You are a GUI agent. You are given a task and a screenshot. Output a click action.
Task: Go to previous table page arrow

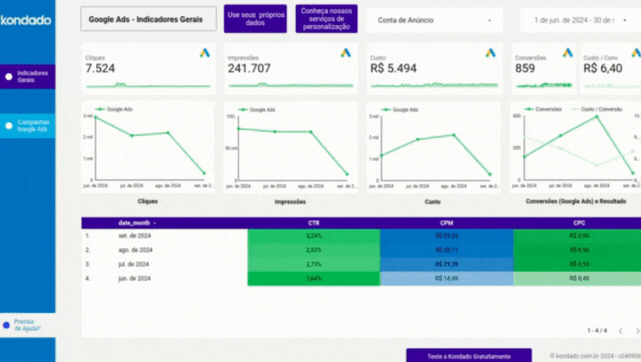click(x=621, y=331)
